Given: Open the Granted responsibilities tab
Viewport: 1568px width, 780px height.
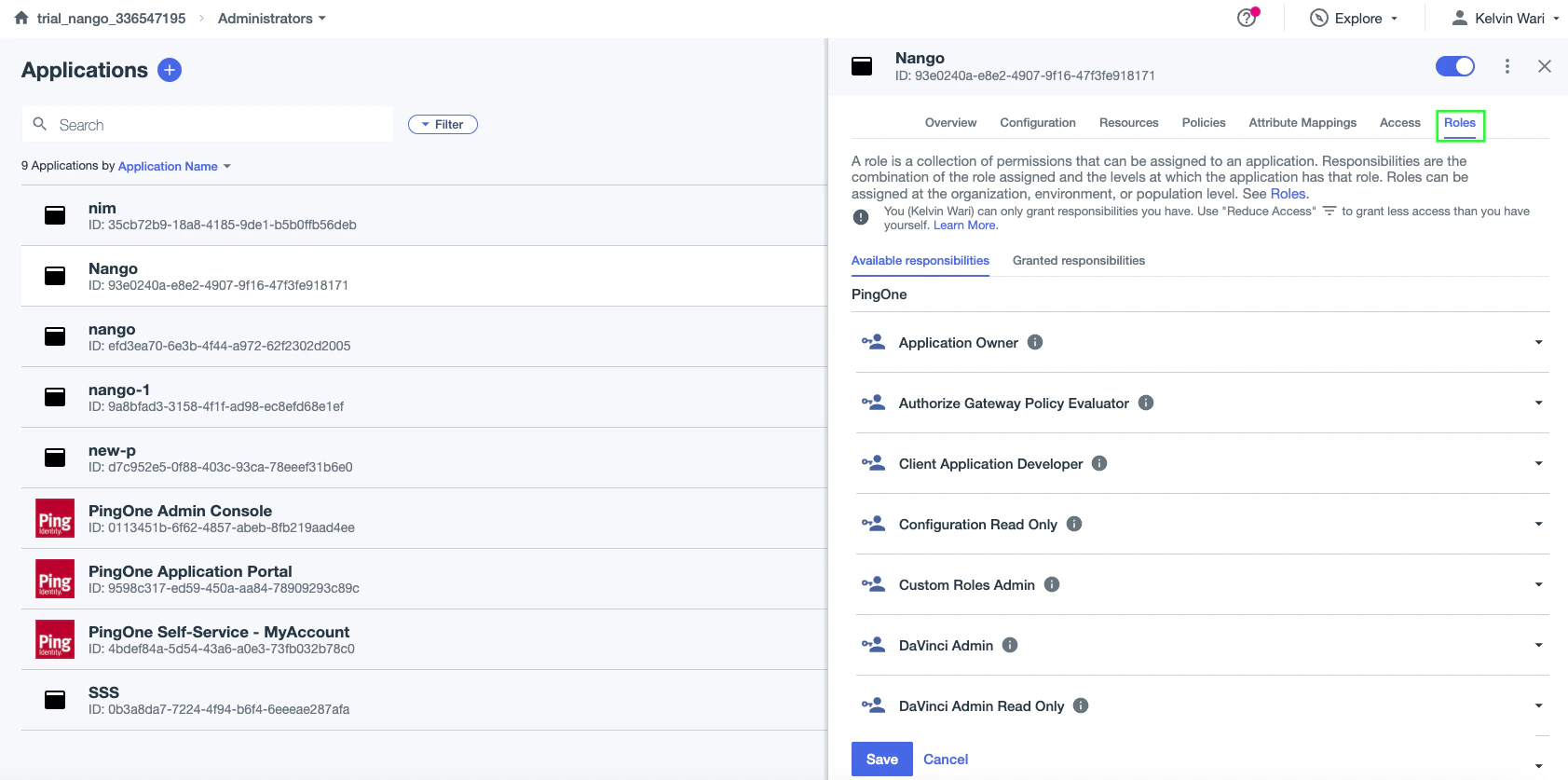Looking at the screenshot, I should tap(1079, 260).
